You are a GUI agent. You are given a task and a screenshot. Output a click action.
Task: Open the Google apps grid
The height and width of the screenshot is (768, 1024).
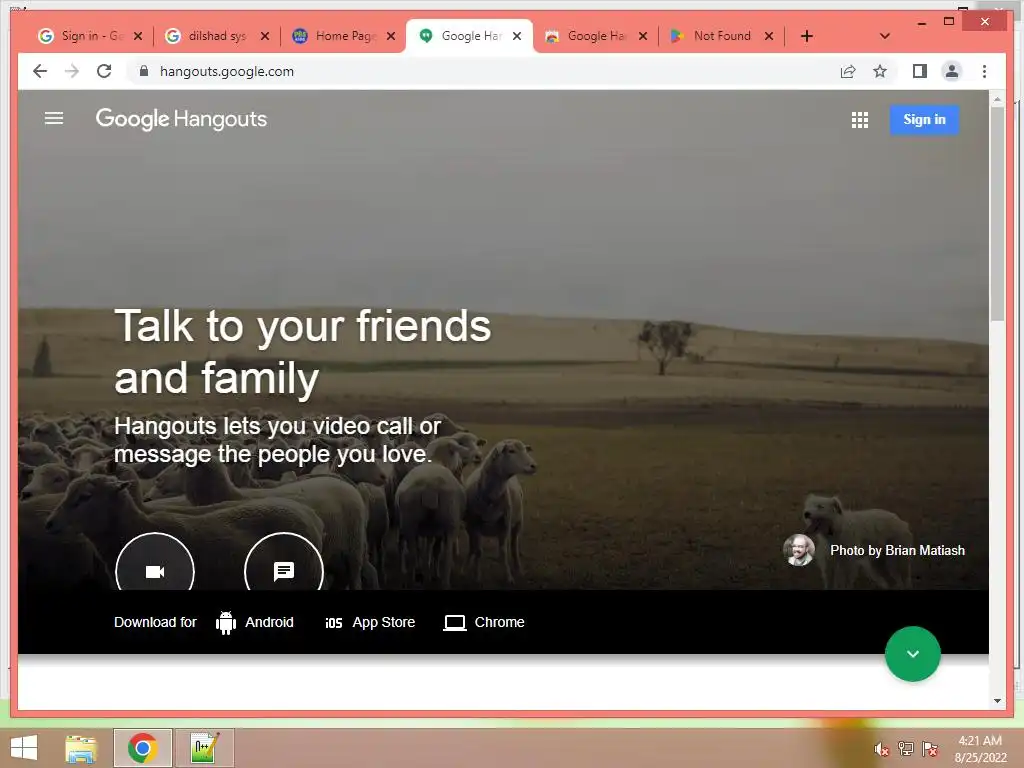859,120
